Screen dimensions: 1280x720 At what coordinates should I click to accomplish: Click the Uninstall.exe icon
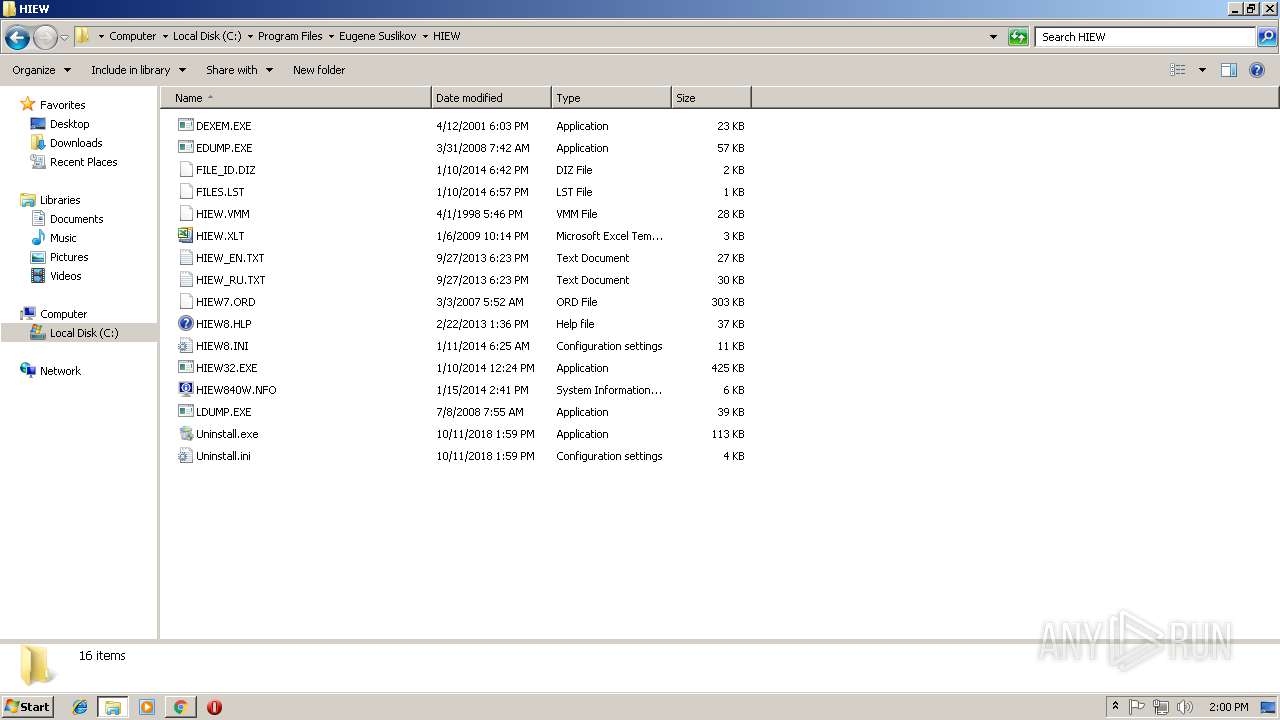[185, 434]
